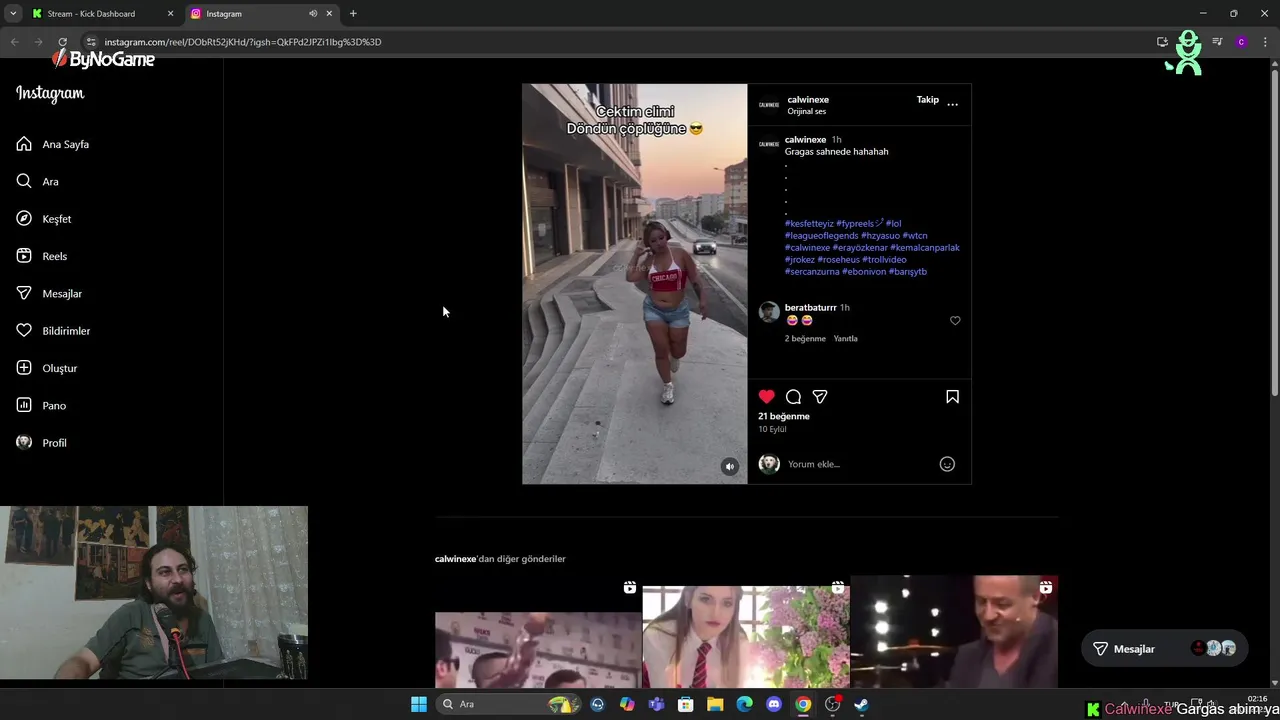Viewport: 1280px width, 720px height.
Task: Unlike the reel with red heart icon
Action: (767, 397)
